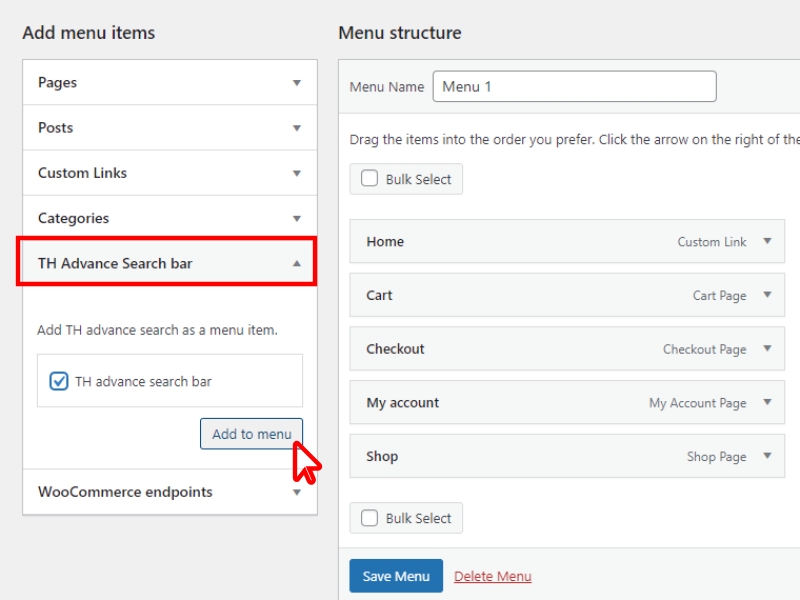Click the My Account Page type label
Image resolution: width=800 pixels, height=600 pixels.
[697, 403]
